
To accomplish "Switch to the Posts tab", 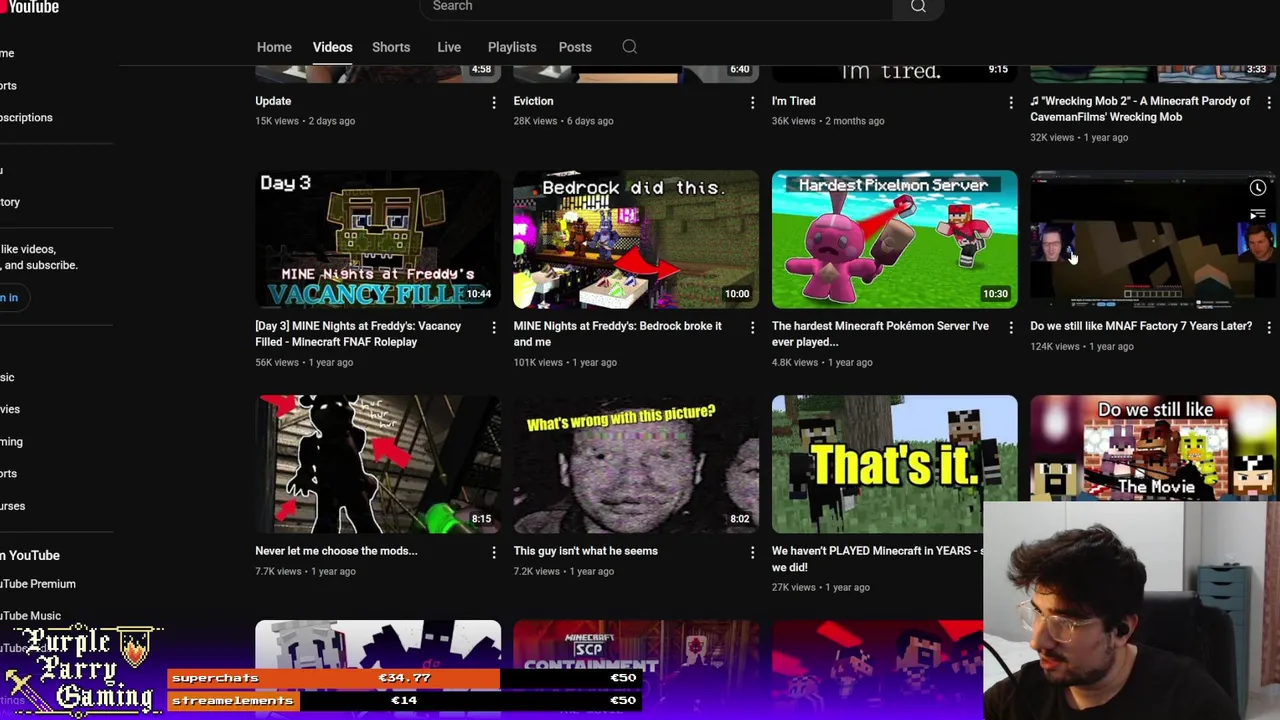I will [575, 47].
